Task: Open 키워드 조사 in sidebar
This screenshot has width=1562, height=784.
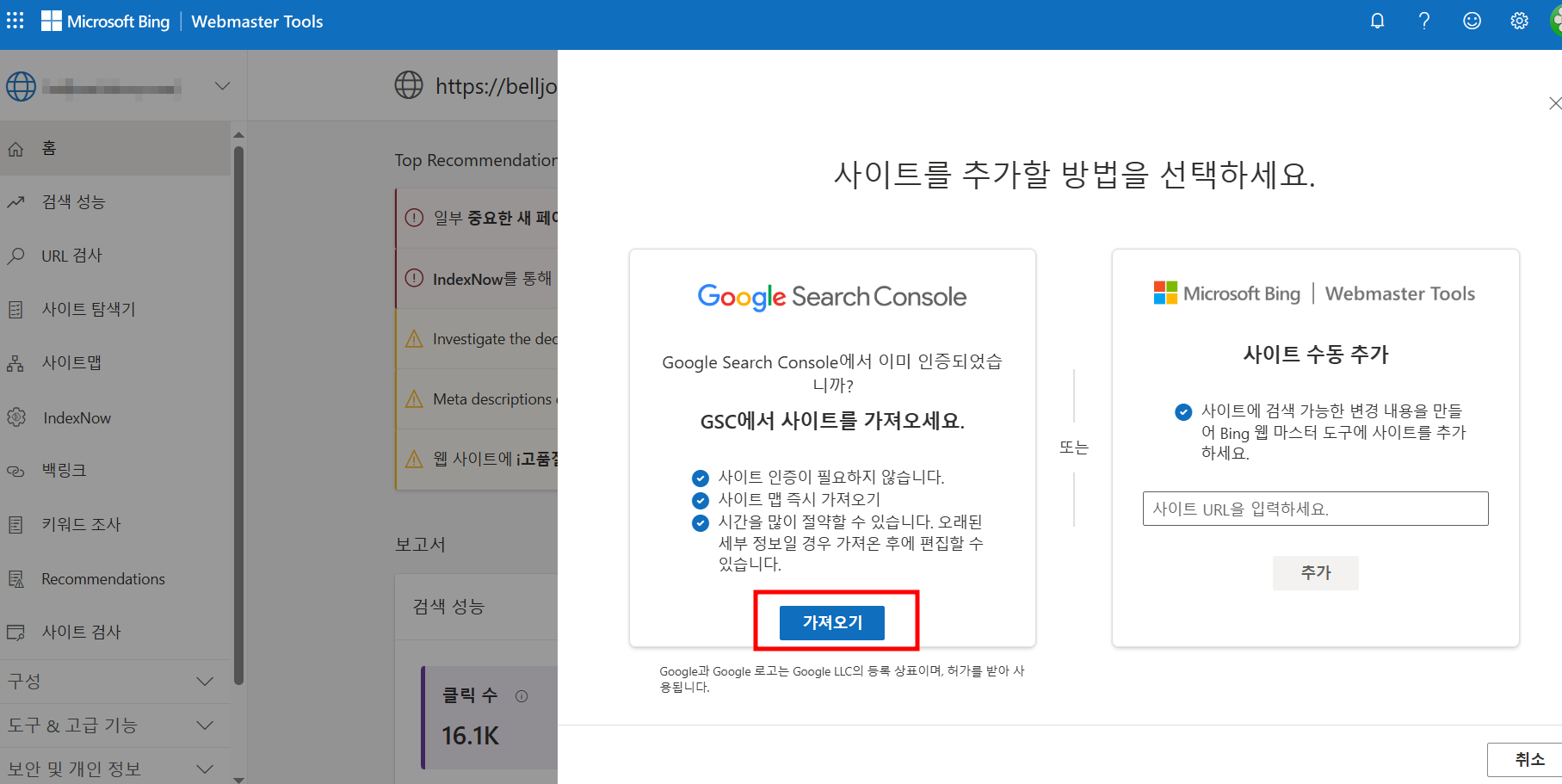Action: pos(115,524)
